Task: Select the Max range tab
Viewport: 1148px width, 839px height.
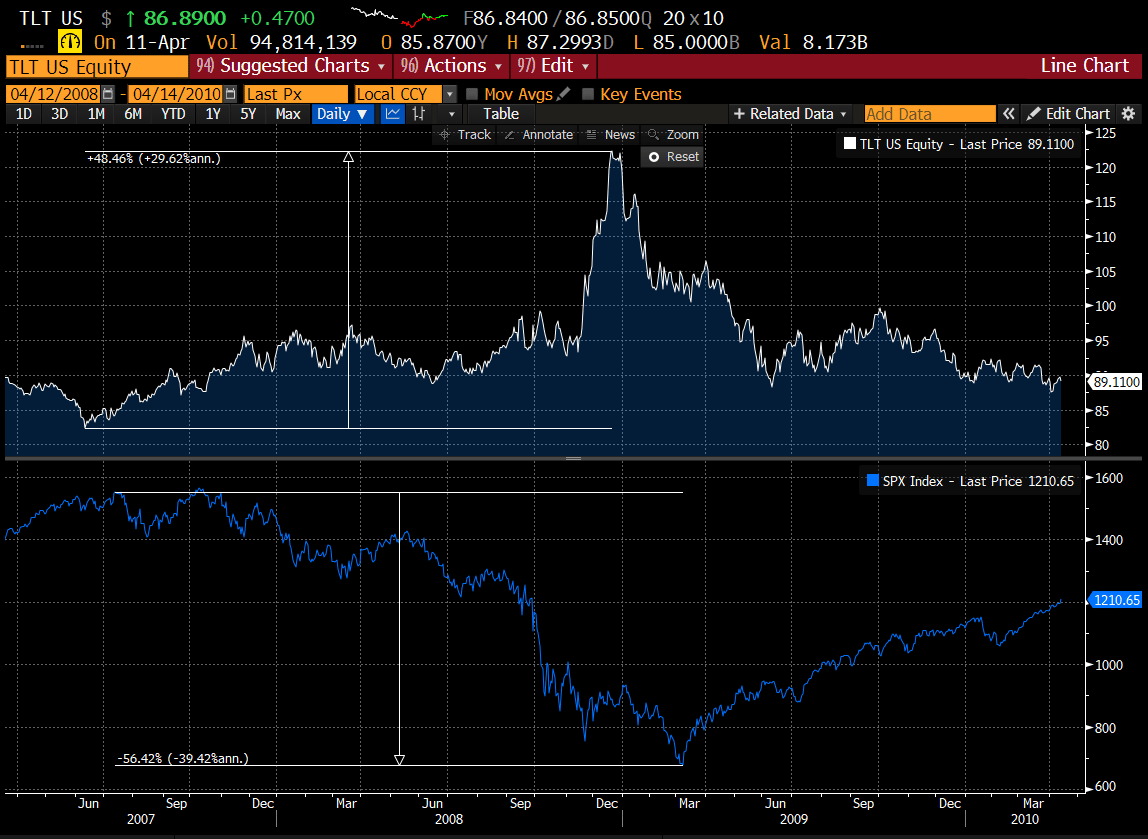Action: 288,113
